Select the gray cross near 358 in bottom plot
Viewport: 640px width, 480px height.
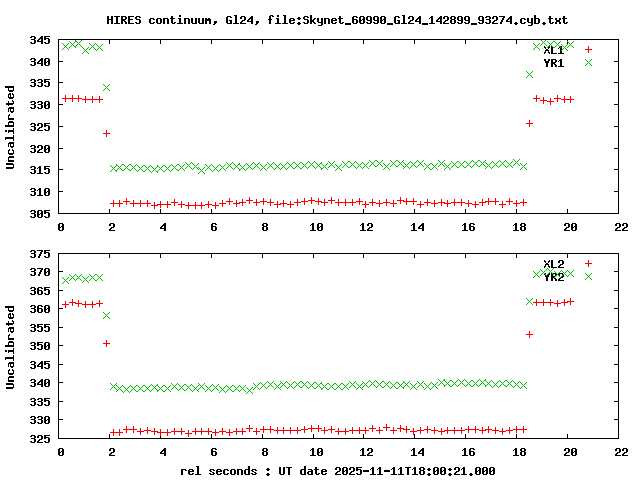point(106,315)
